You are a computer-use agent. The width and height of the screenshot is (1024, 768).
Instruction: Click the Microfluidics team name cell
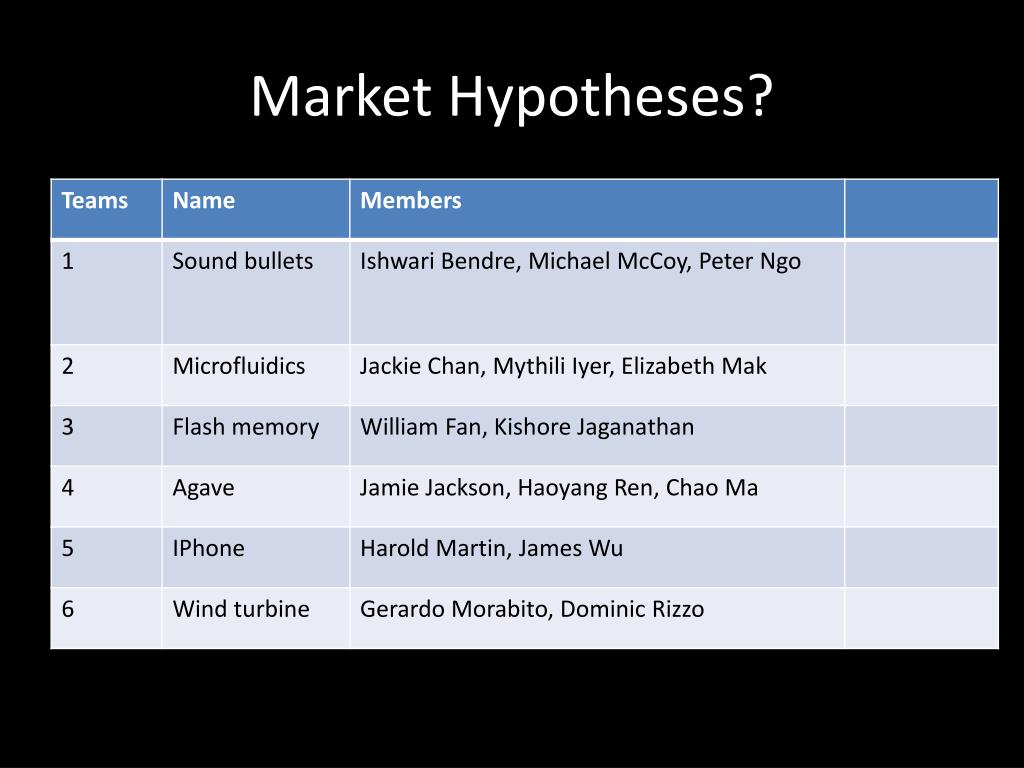(256, 376)
